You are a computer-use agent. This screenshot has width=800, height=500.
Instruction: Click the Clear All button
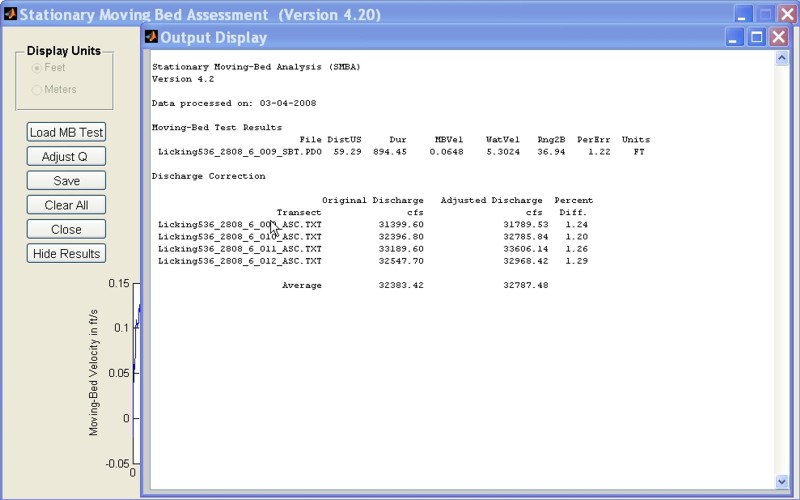(x=66, y=205)
